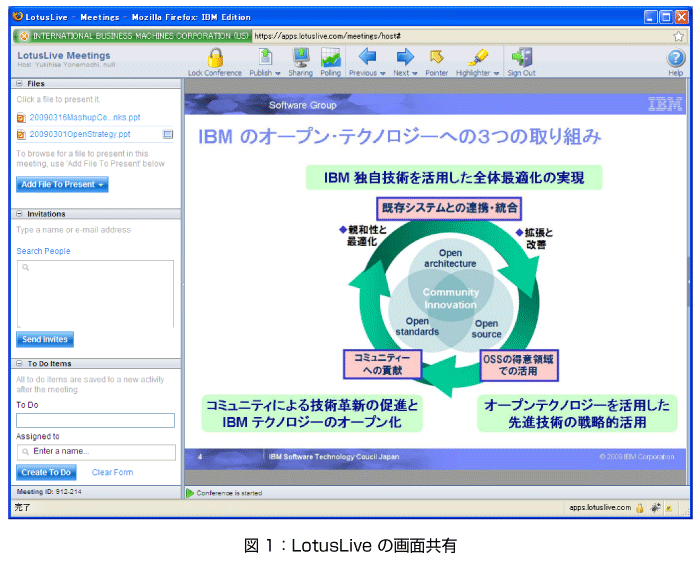Click the Firefox logo in title bar
Screen dimensions: 700x571
[x=18, y=17]
